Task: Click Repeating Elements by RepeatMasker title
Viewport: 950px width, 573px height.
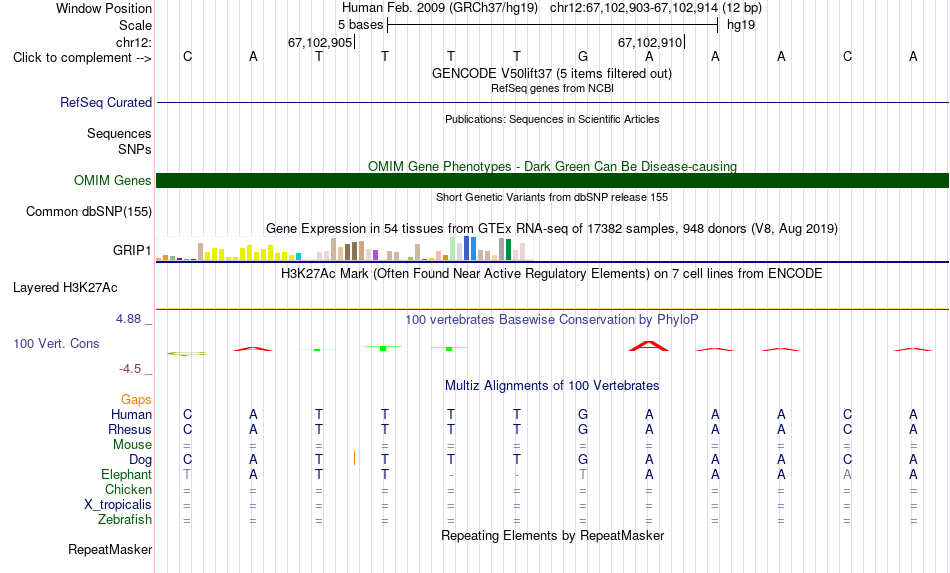Action: (x=552, y=535)
